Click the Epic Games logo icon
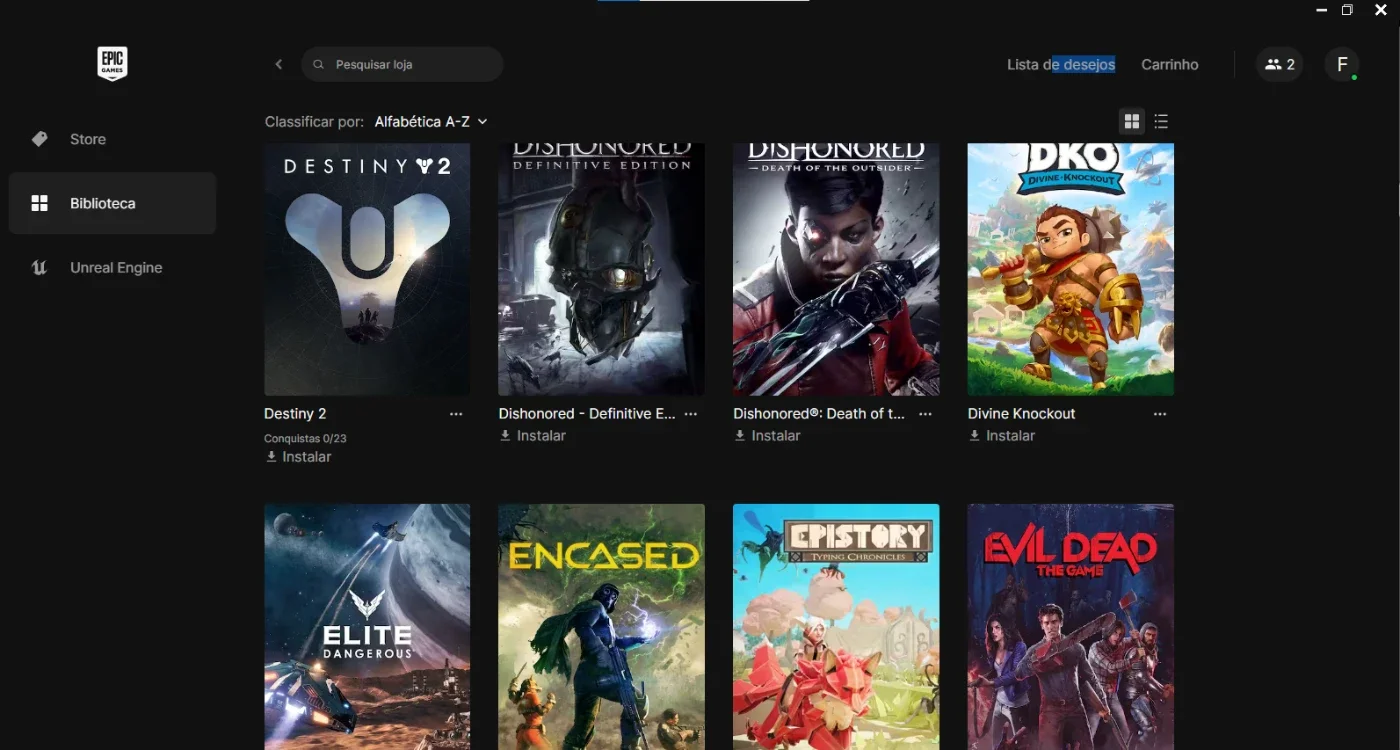The image size is (1400, 750). point(112,64)
